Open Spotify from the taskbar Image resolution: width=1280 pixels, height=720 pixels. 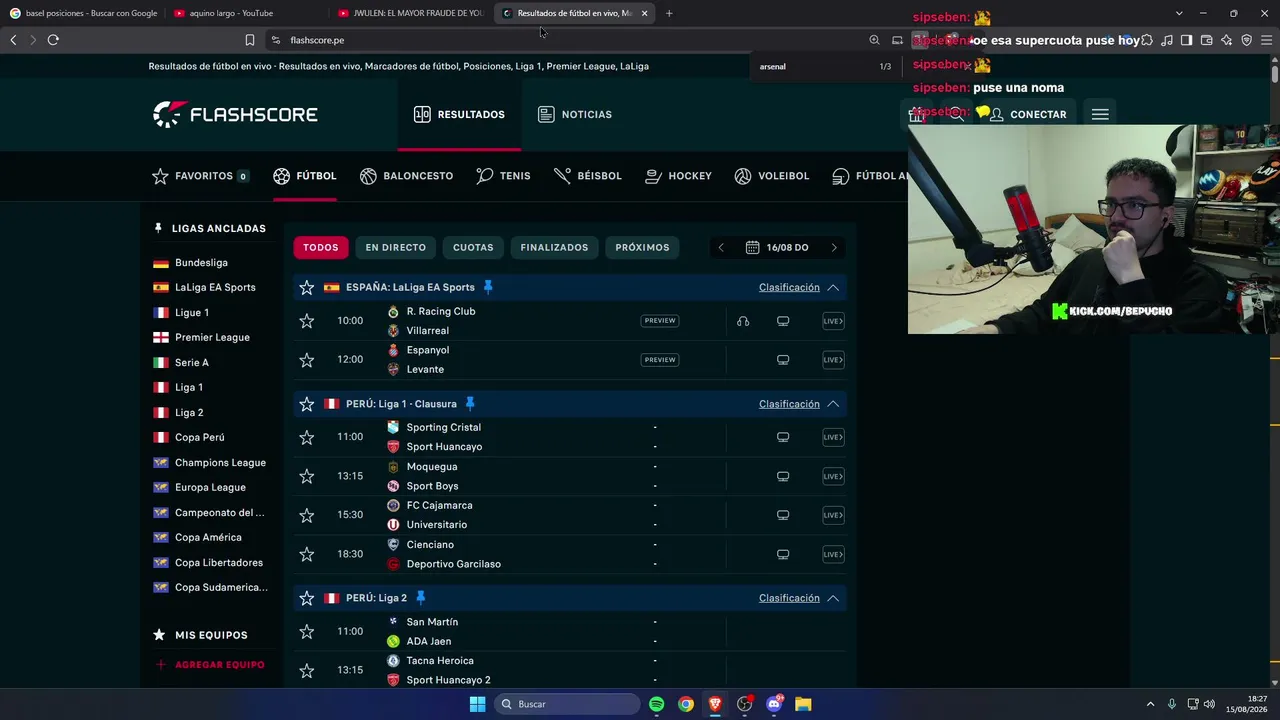click(656, 704)
